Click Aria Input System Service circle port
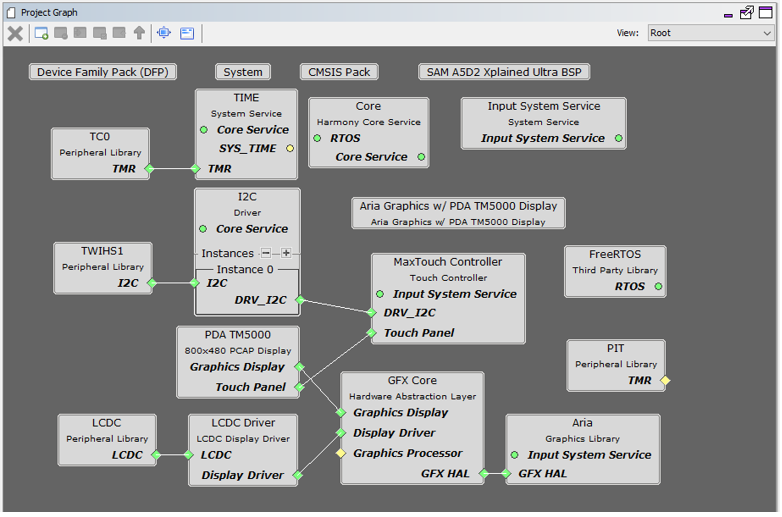Viewport: 782px width, 517px height. pos(515,455)
